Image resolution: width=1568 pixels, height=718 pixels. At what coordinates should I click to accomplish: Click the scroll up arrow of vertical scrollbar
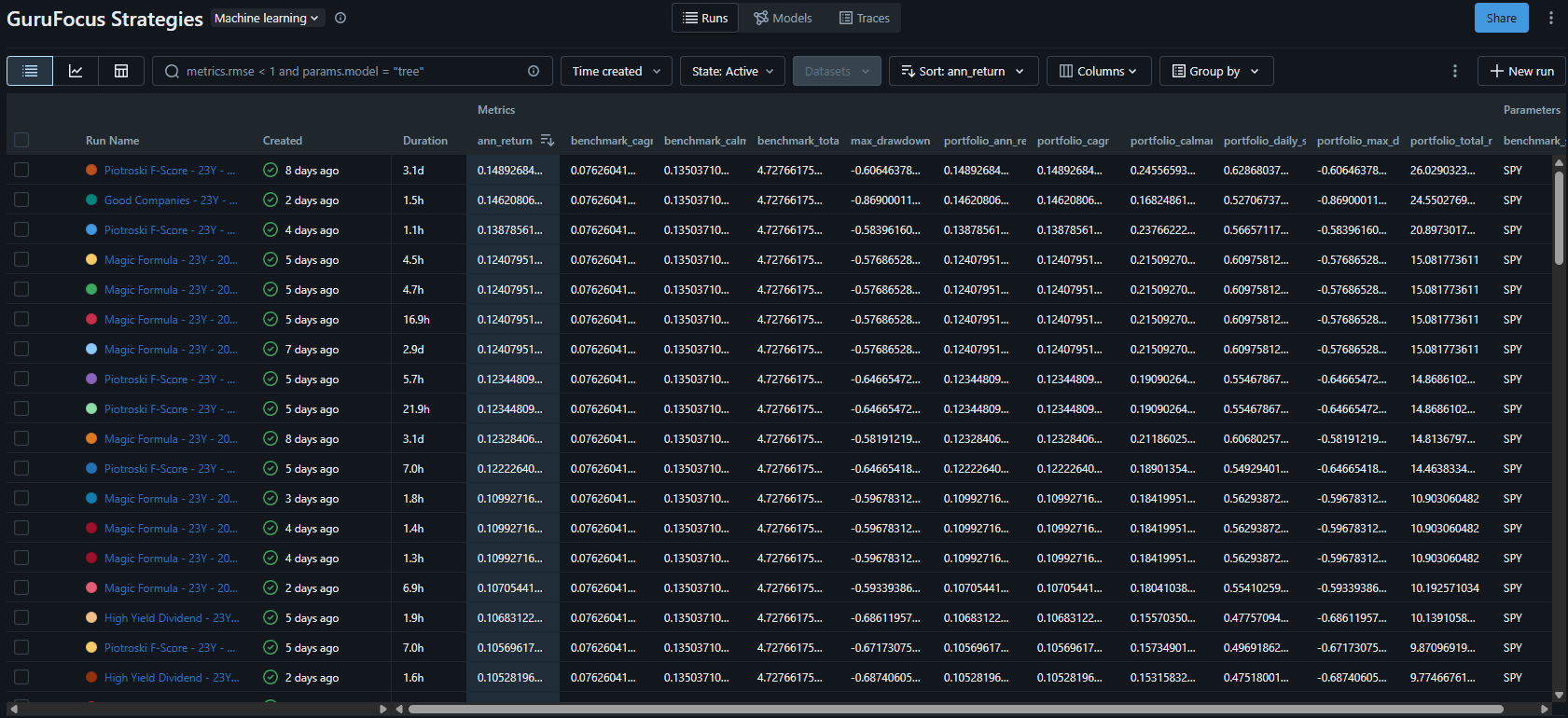tap(1559, 162)
